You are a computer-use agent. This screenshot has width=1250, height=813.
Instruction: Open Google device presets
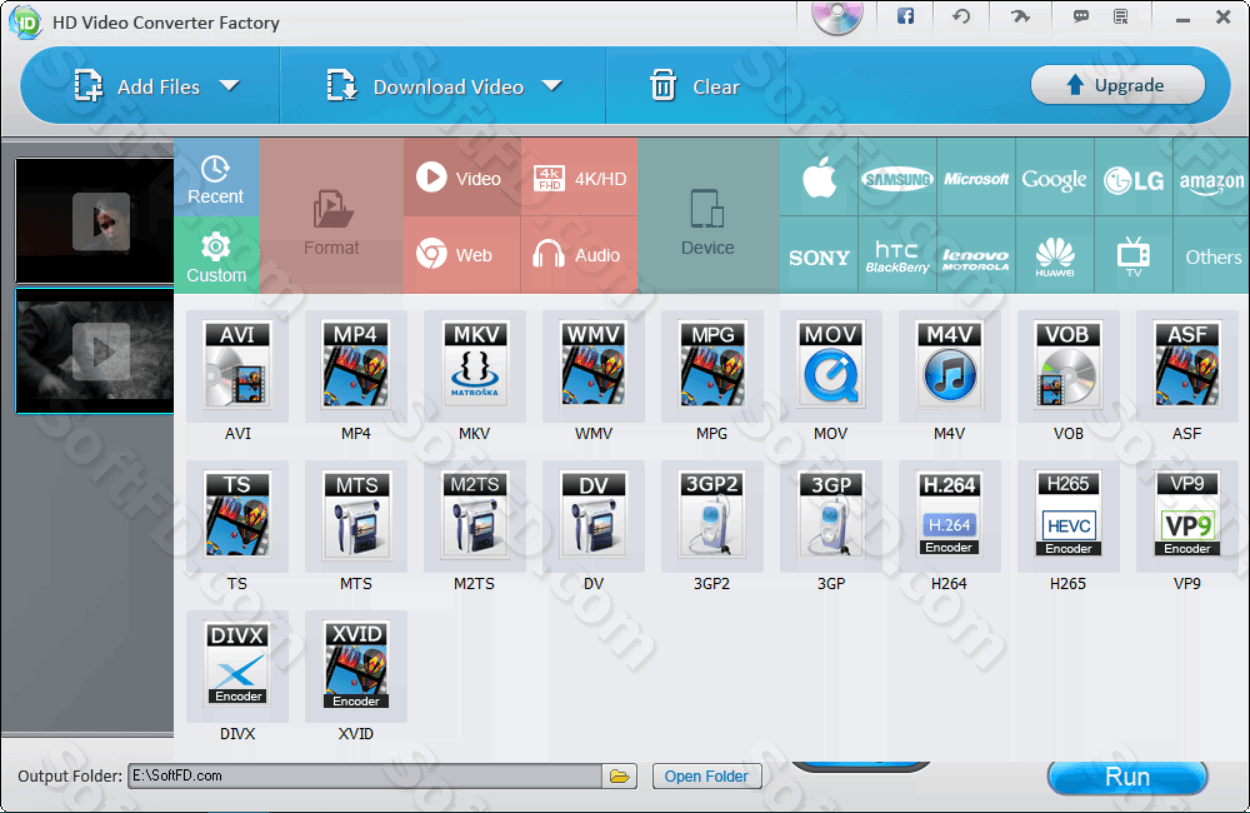1054,178
